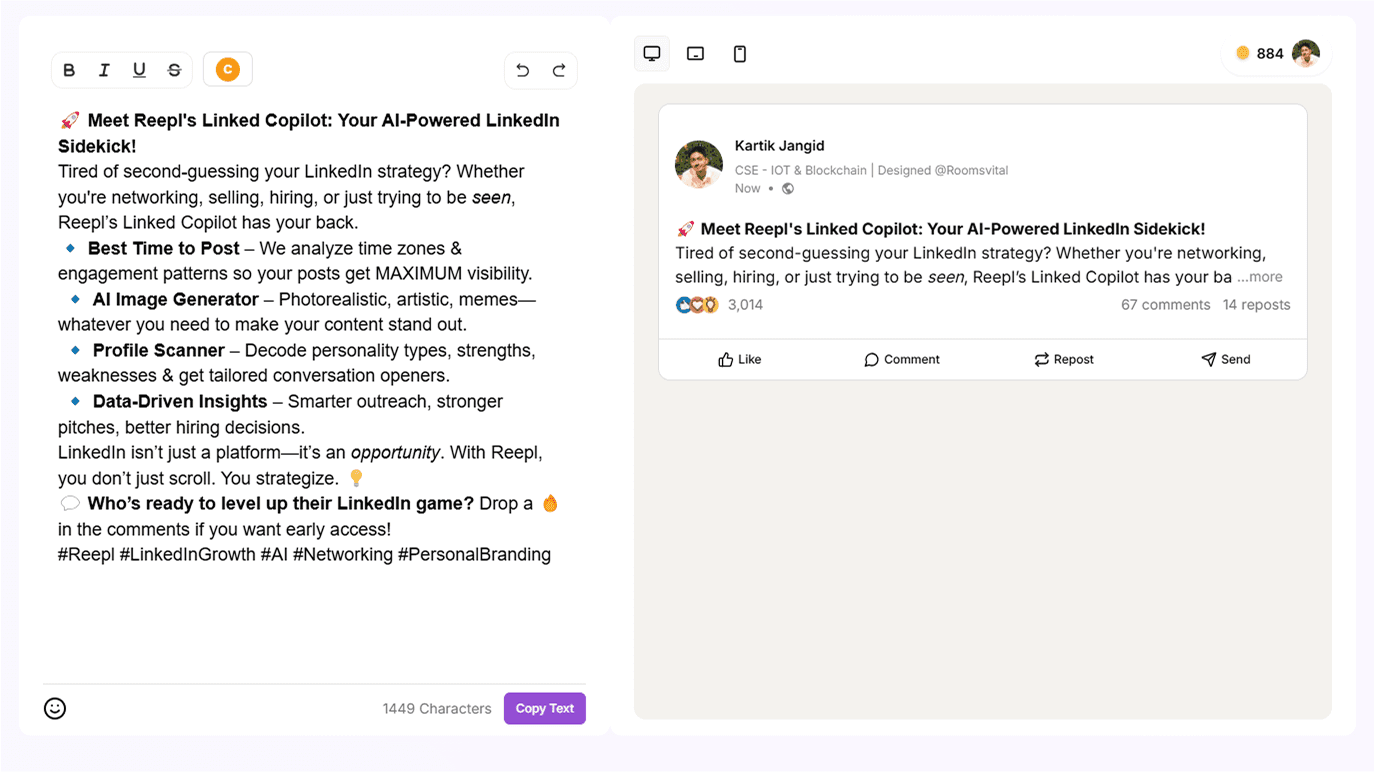
Task: Click the hashtag line in the editor
Action: 304,554
